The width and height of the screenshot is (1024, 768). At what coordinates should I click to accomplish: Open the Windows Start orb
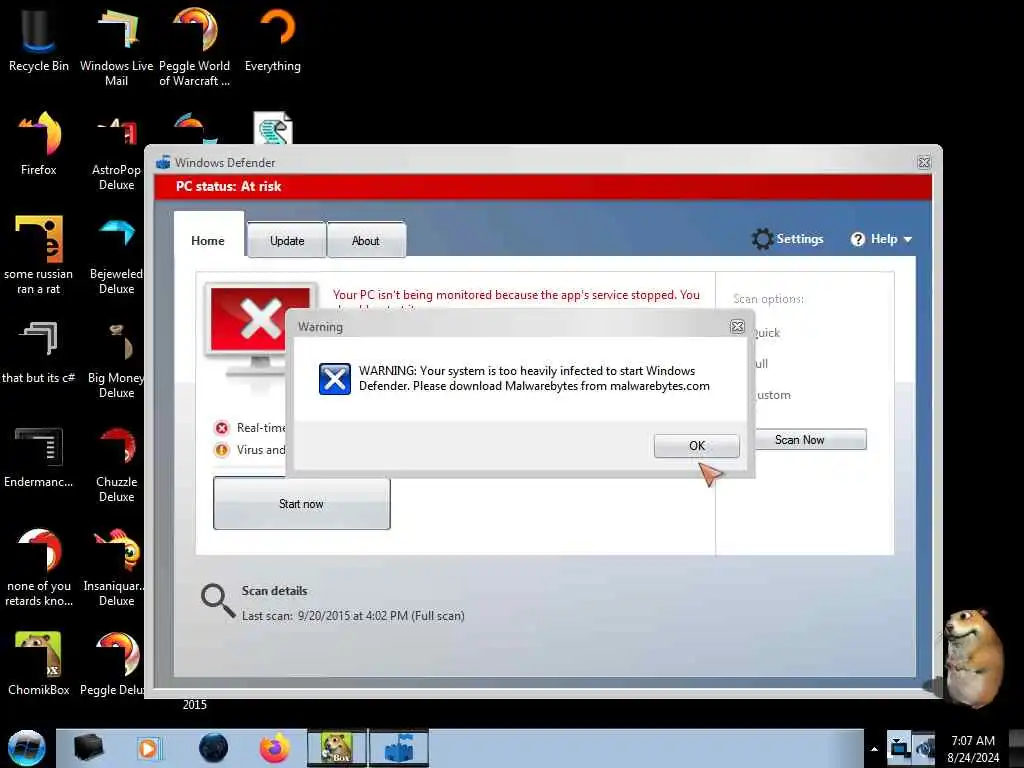tap(26, 748)
